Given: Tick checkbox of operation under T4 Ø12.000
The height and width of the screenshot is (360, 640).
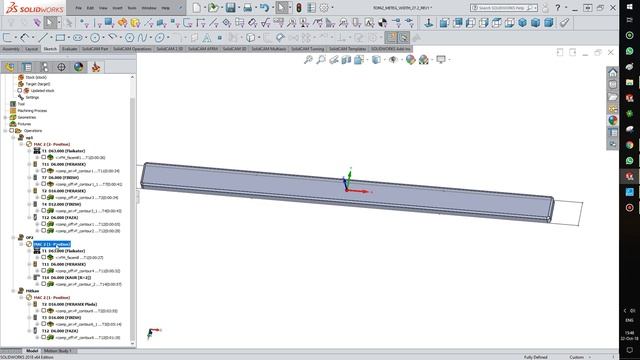Looking at the screenshot, I should (x=44, y=211).
